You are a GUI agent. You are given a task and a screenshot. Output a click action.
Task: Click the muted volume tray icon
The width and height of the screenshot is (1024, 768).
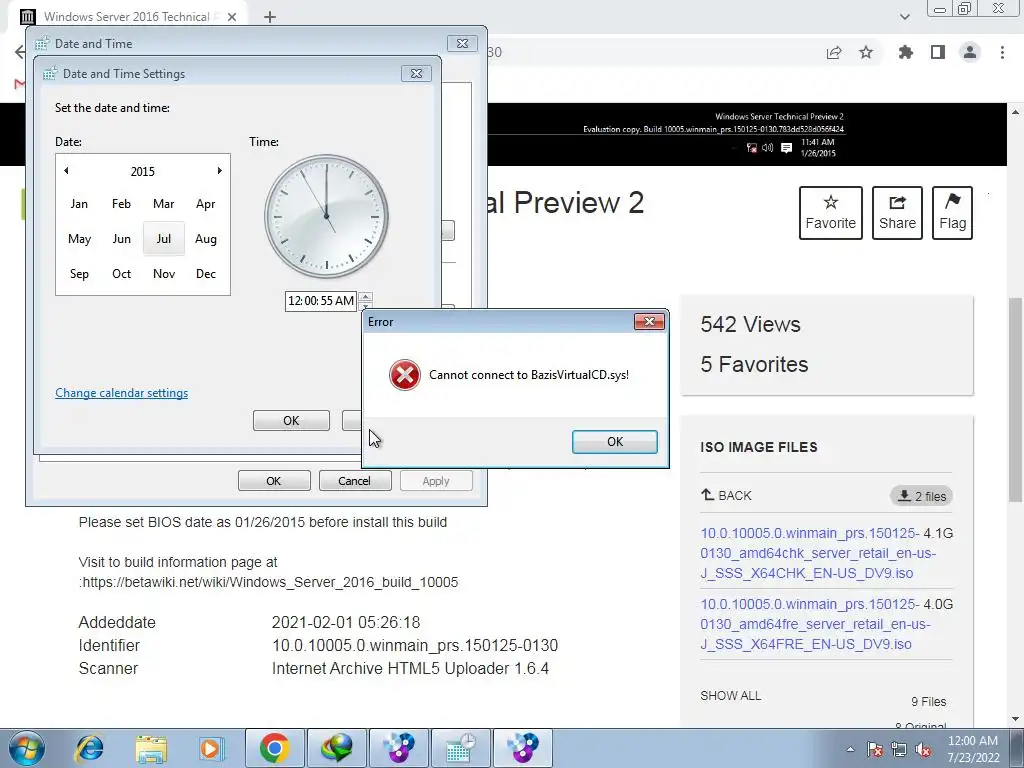[x=923, y=750]
